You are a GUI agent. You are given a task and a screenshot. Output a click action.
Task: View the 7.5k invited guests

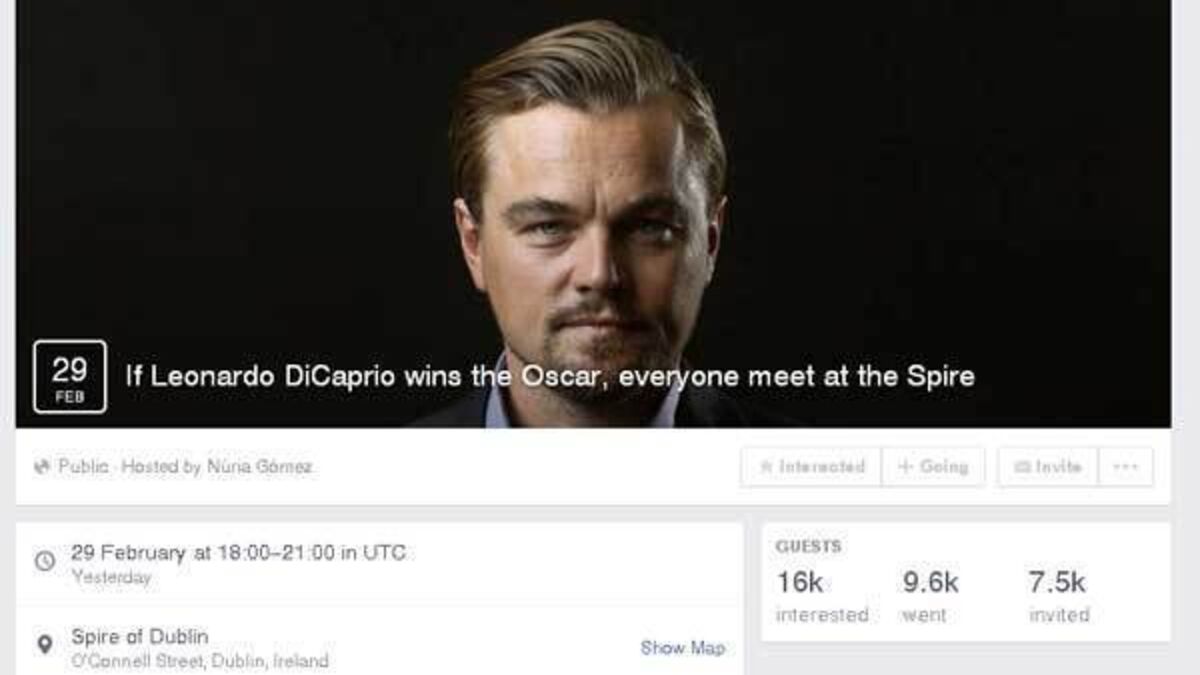(1058, 597)
